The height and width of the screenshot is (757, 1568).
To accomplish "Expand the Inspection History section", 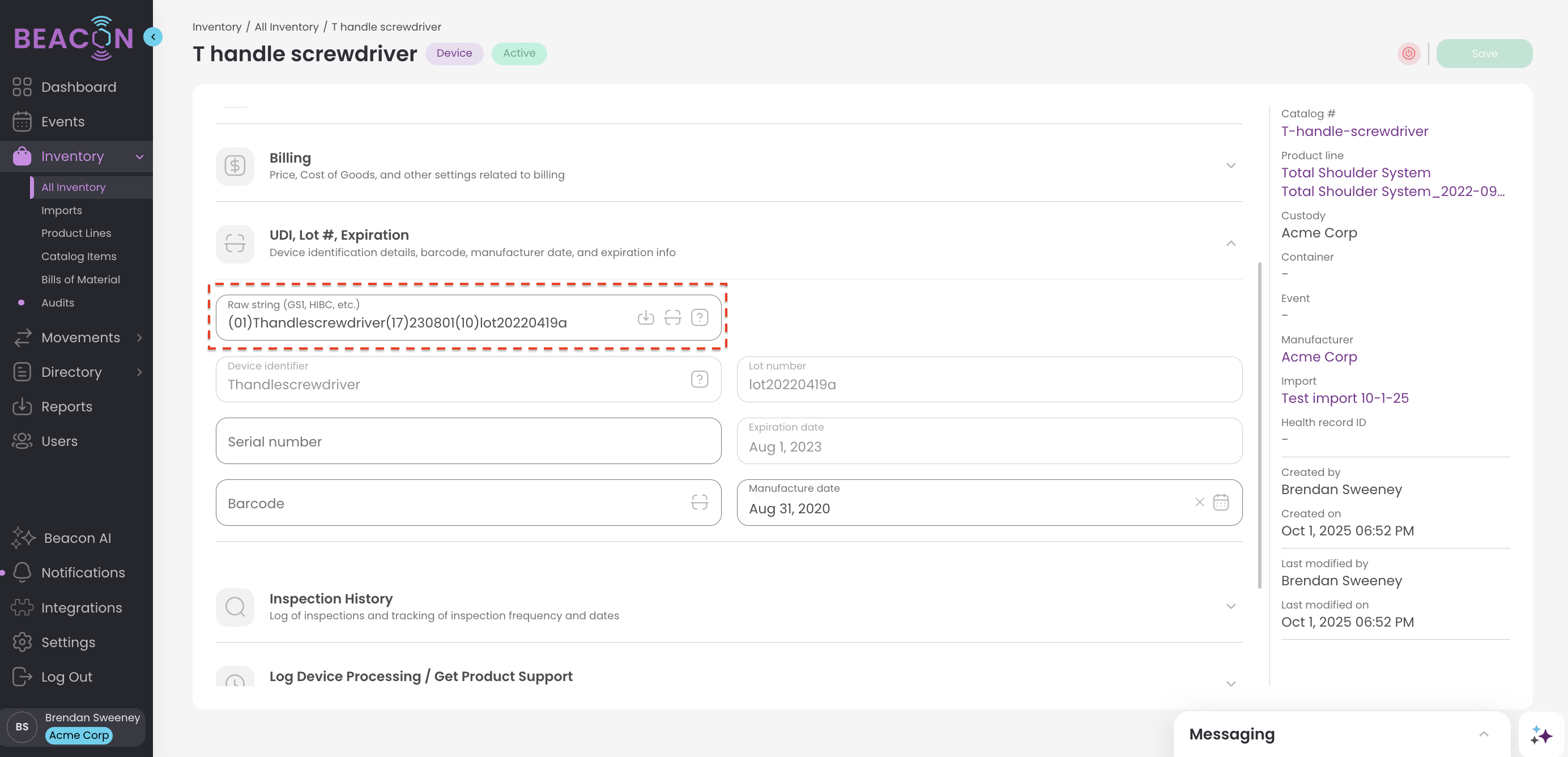I will (1230, 606).
